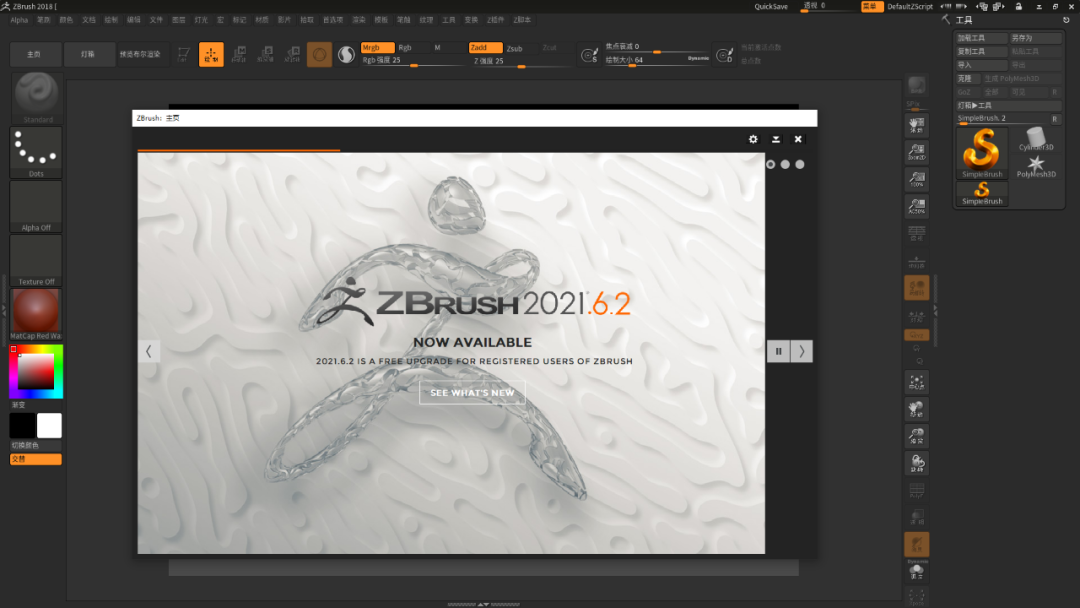This screenshot has width=1080, height=608.
Task: Click 加载工具 in the tool panel
Action: tap(982, 38)
